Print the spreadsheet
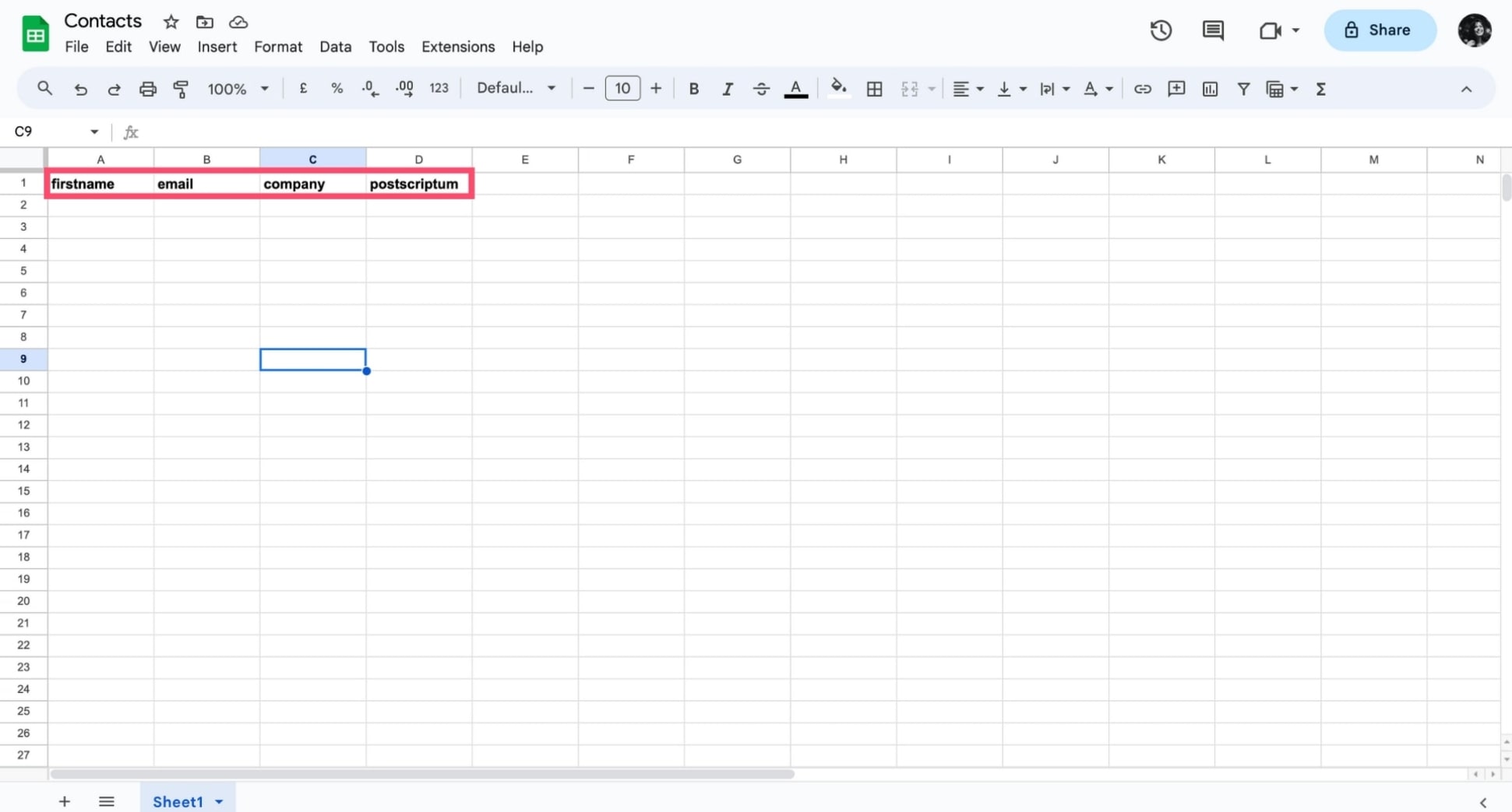The width and height of the screenshot is (1512, 812). (x=147, y=89)
